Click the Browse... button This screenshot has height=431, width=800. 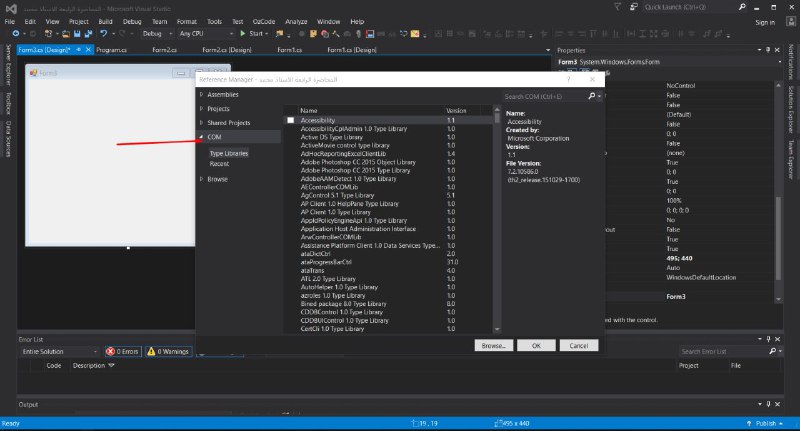(x=493, y=345)
